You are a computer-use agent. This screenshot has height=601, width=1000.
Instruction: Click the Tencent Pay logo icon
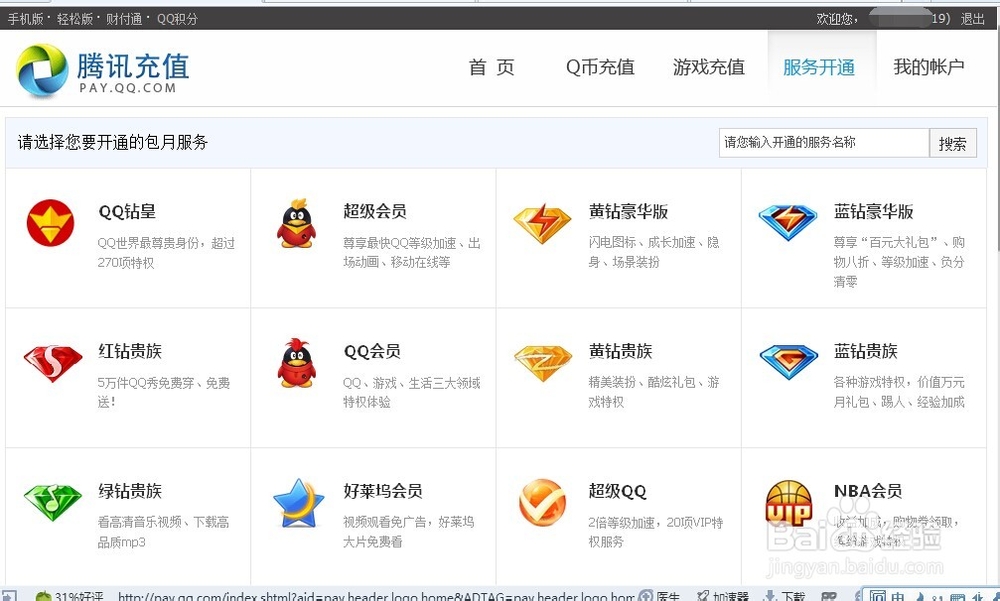tap(42, 70)
